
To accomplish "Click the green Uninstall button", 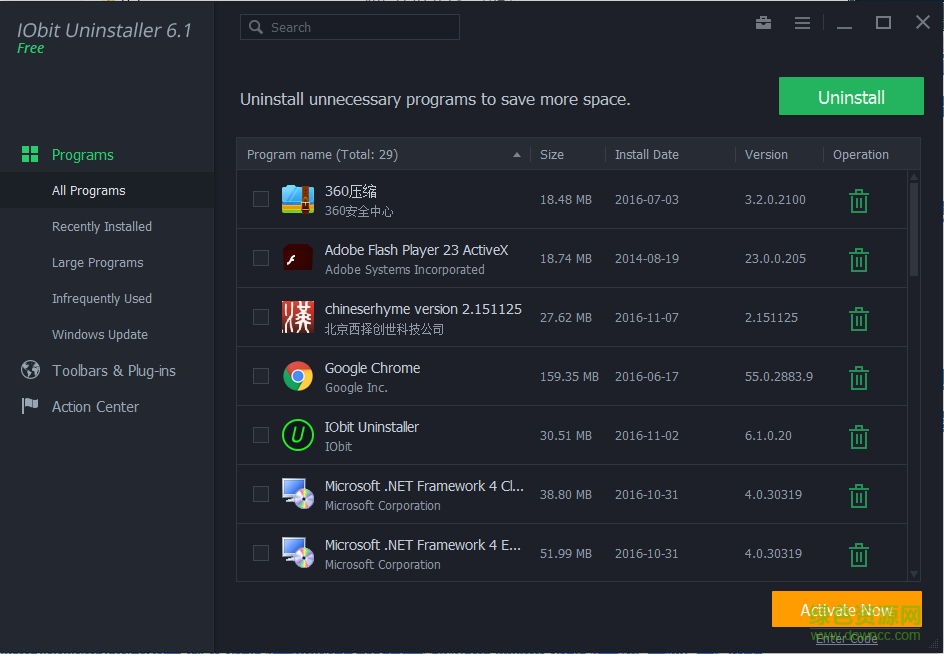I will (851, 96).
